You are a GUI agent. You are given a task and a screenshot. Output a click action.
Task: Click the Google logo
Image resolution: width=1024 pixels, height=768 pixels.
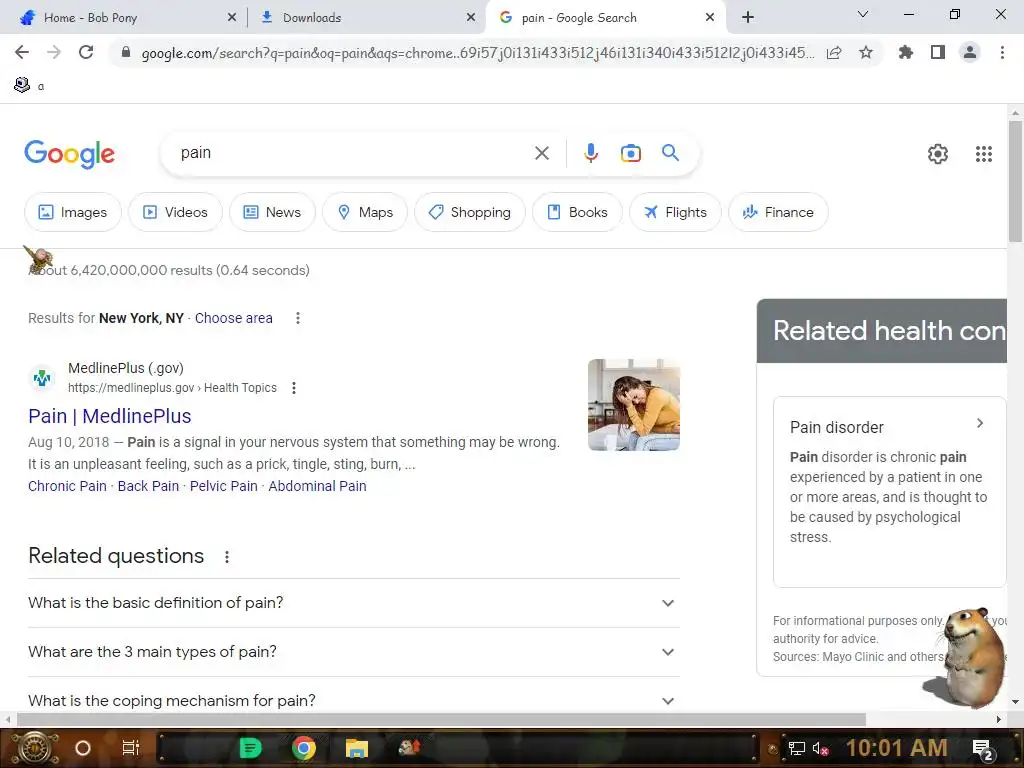pyautogui.click(x=69, y=154)
